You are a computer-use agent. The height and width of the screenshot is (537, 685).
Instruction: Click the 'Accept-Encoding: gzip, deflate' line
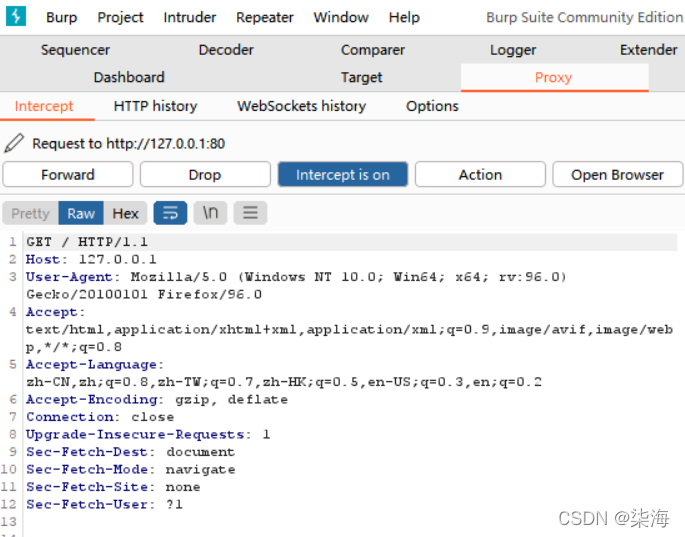[x=157, y=399]
